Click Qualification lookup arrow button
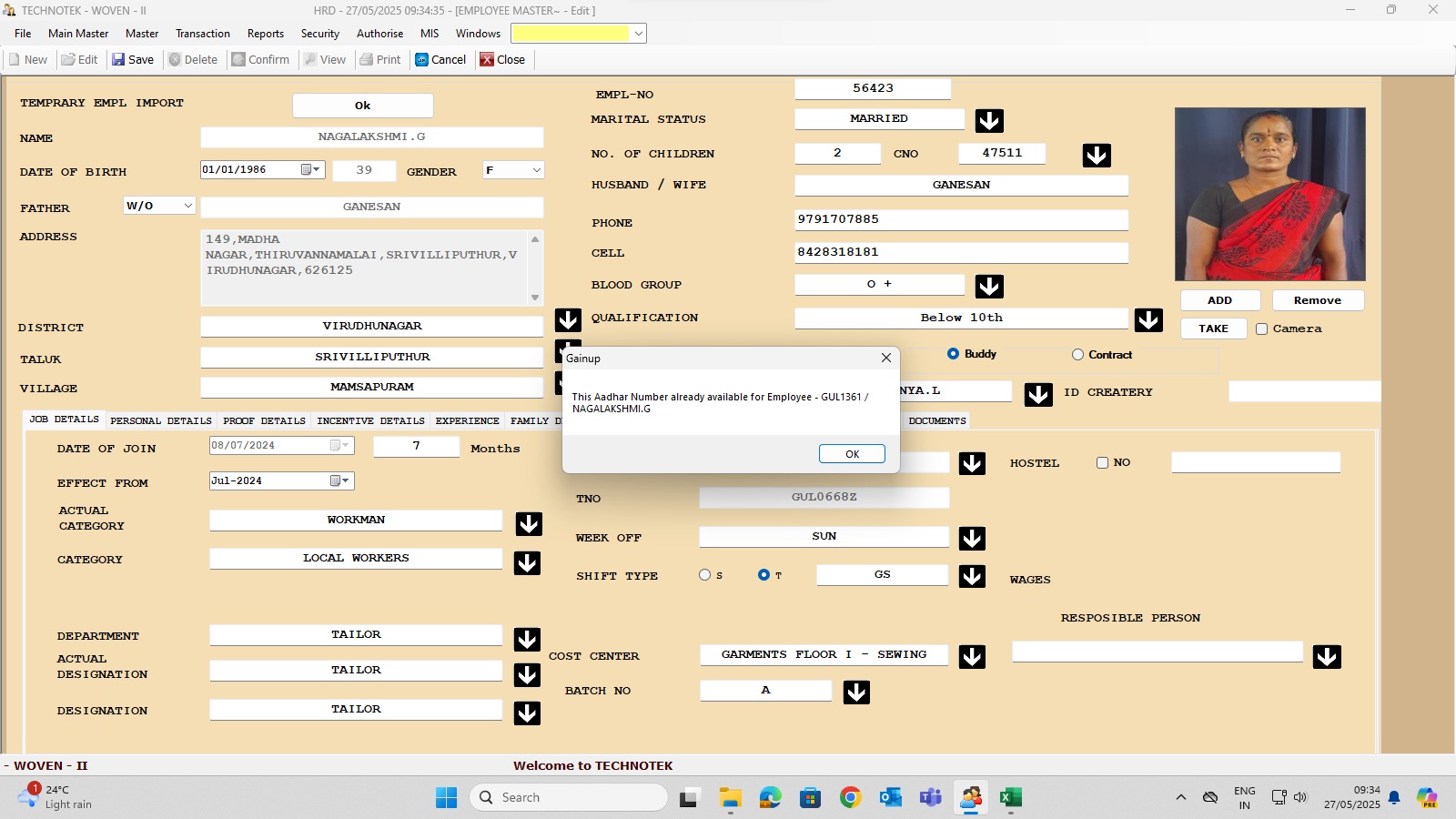 pyautogui.click(x=1148, y=319)
